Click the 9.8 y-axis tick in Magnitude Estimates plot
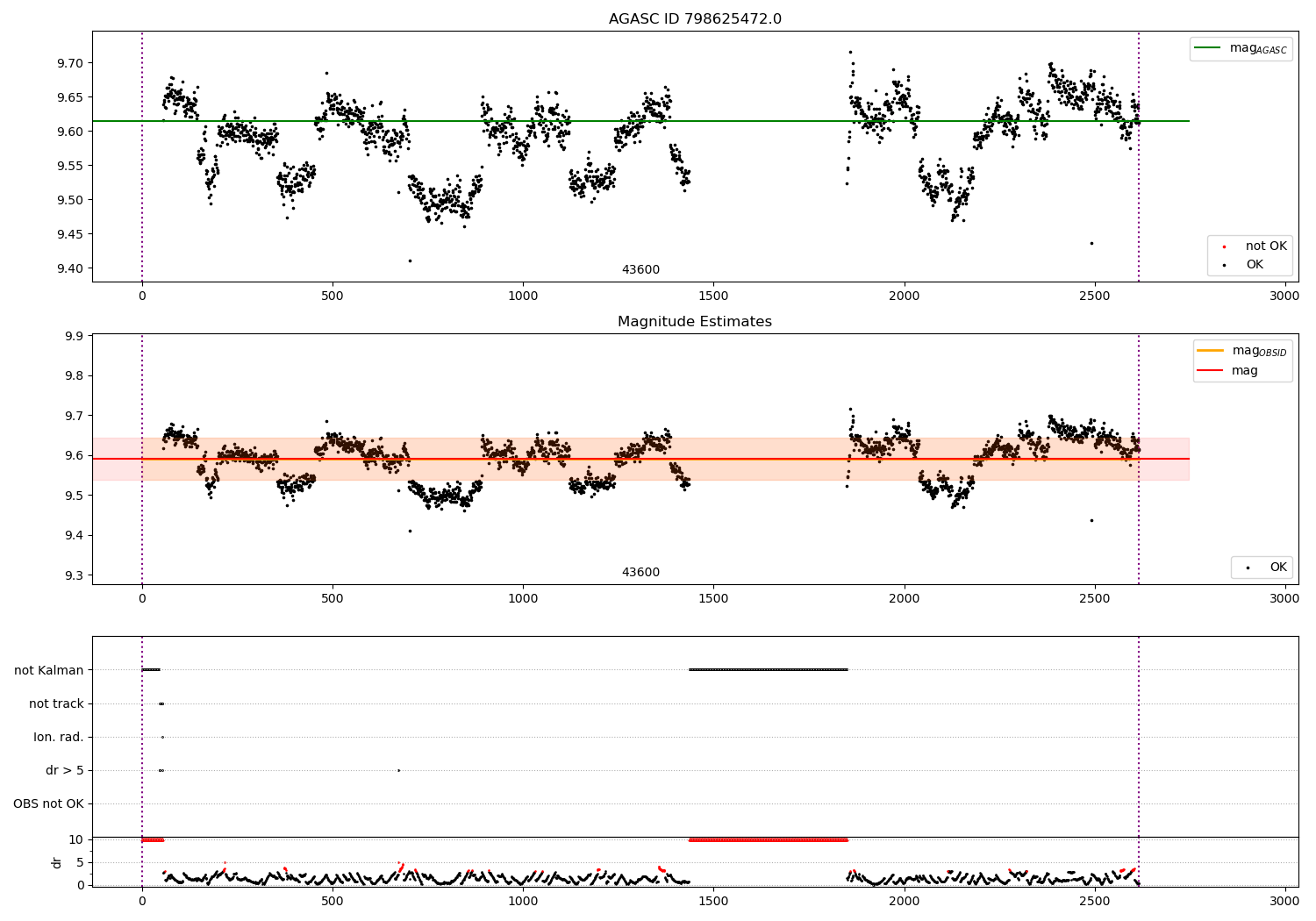The width and height of the screenshot is (1316, 921). click(75, 375)
